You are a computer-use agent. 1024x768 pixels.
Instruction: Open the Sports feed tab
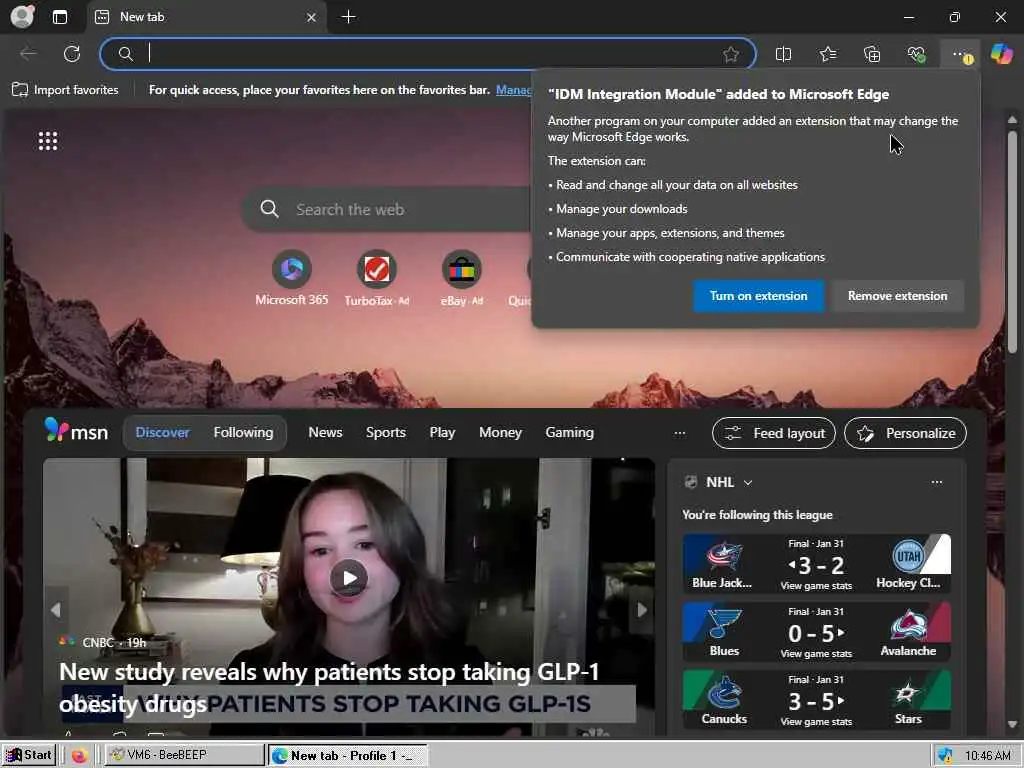(385, 432)
